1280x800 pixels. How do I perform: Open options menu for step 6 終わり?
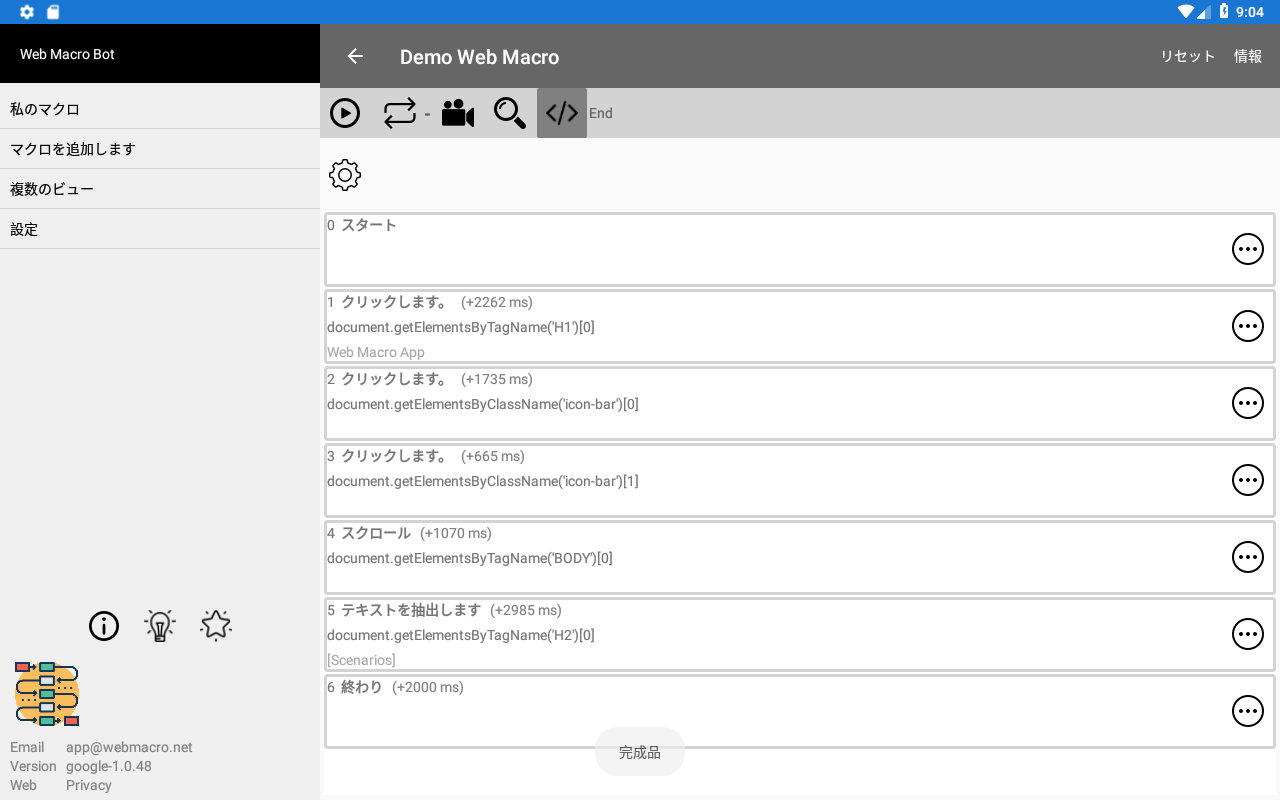coord(1248,711)
